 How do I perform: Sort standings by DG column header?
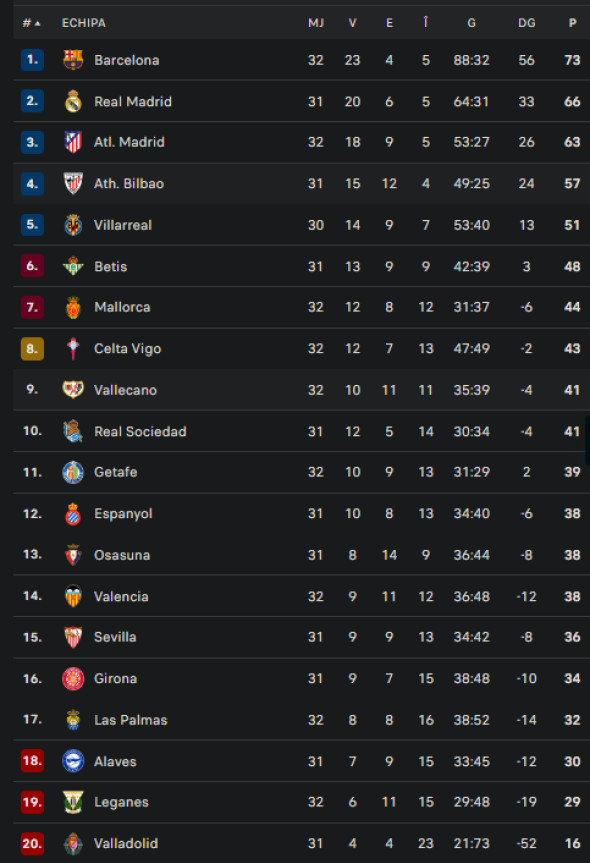click(x=526, y=23)
